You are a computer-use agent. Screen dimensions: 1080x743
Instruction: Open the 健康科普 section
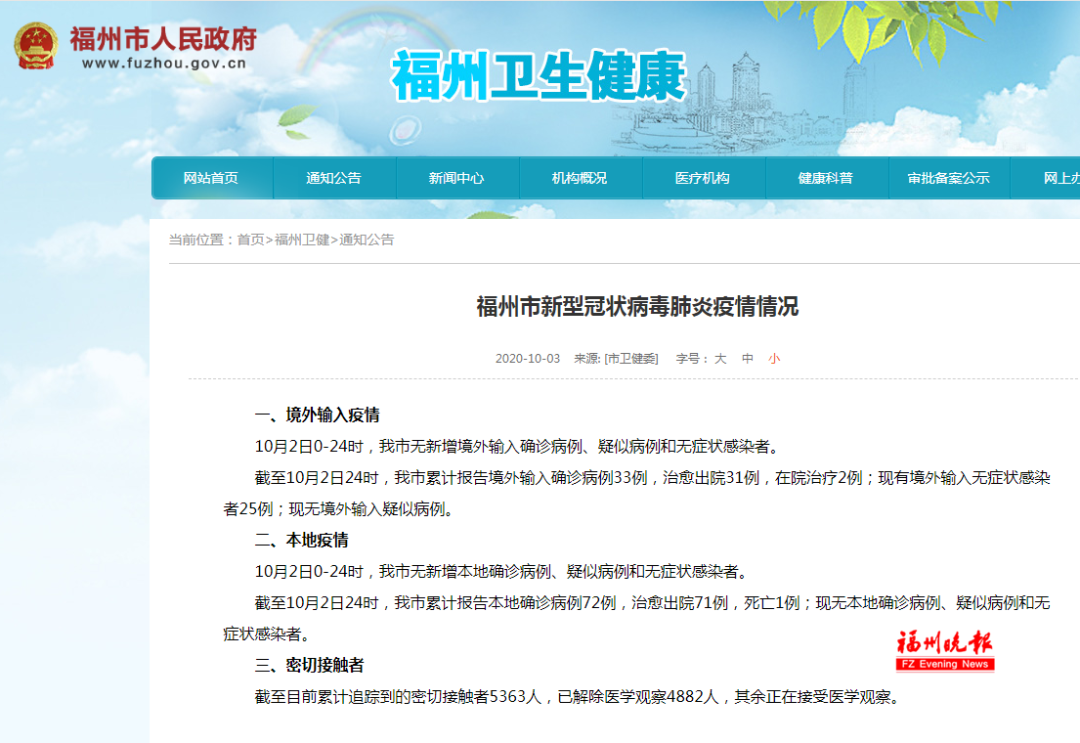tap(826, 177)
